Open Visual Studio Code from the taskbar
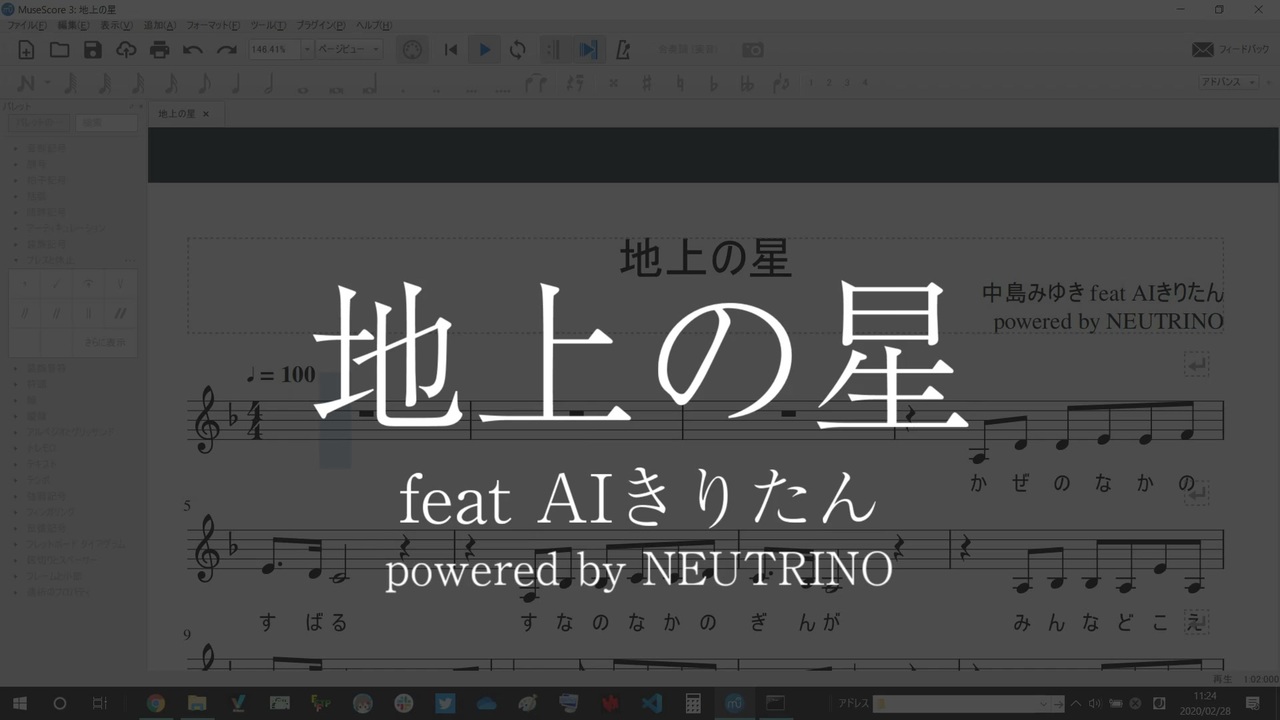Screen dimensions: 1280x720 (651, 703)
